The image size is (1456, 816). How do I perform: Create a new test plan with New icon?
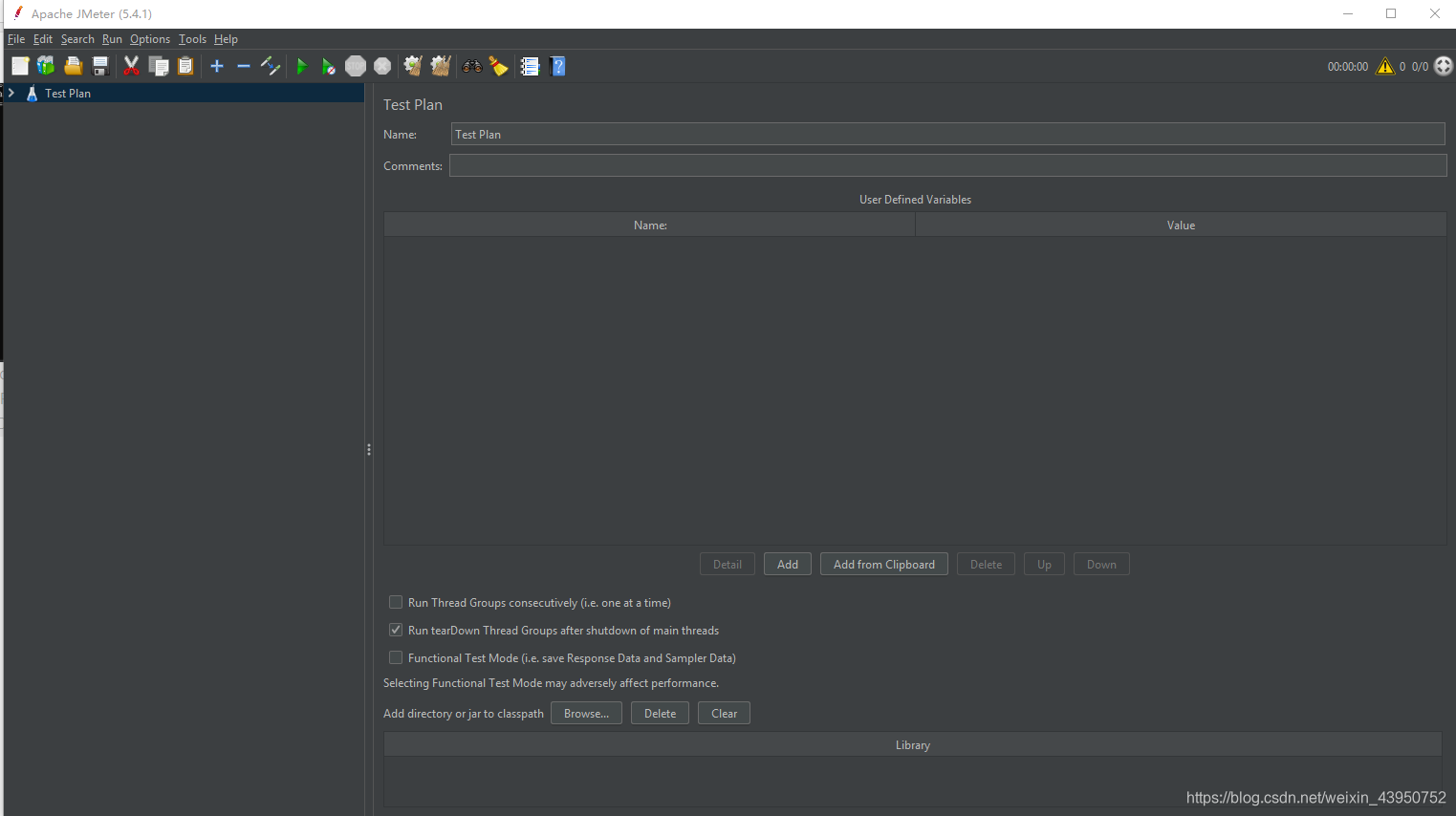[20, 66]
